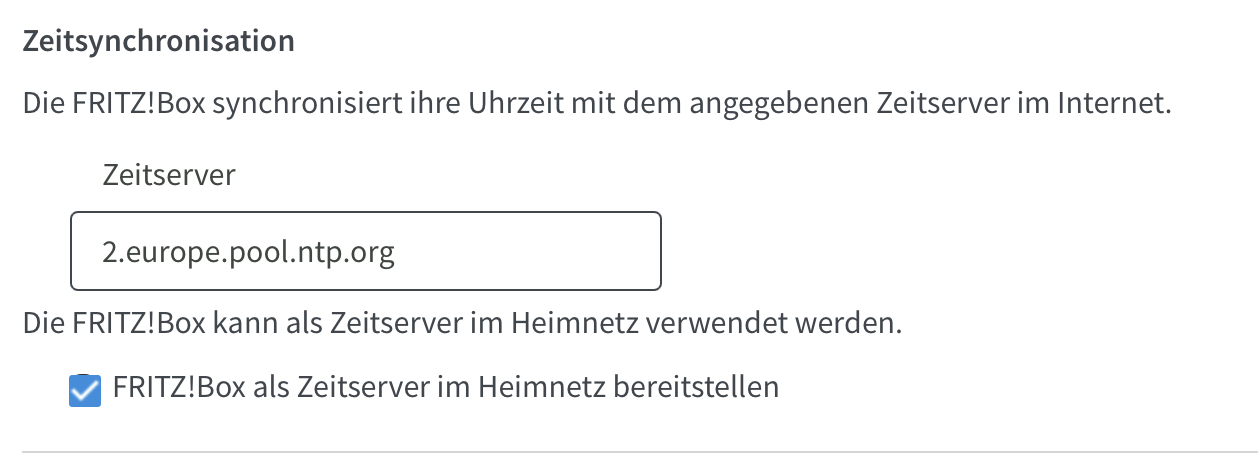Click the sentence about synchronising with the Internet time server
Screen dimensions: 1258x462
pyautogui.click(x=596, y=104)
